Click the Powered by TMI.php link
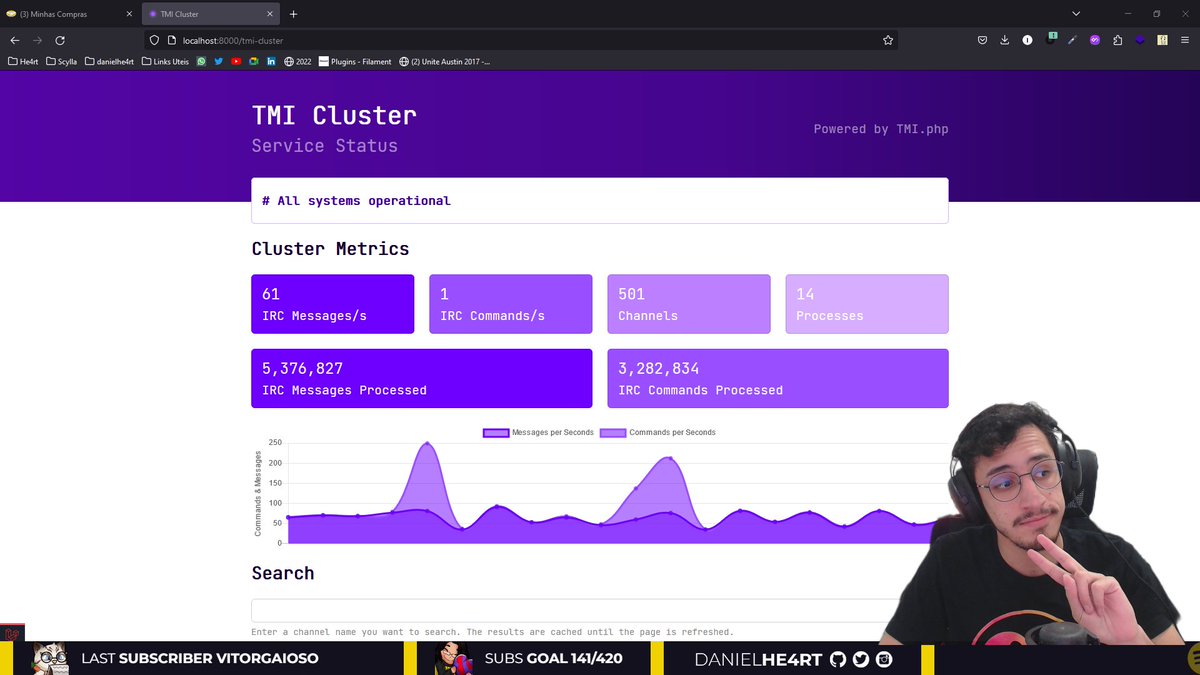 [x=881, y=129]
